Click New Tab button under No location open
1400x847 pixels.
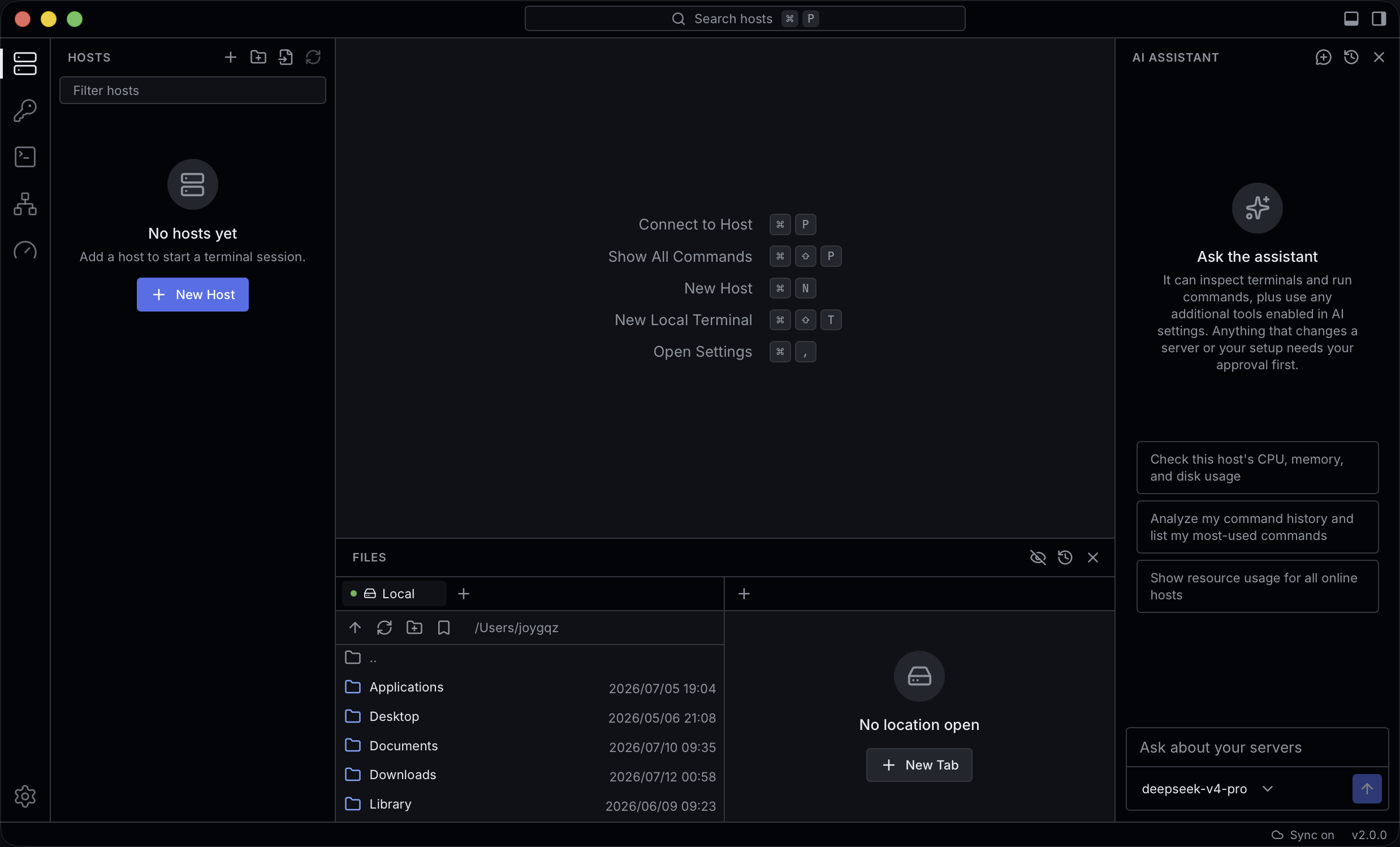(x=919, y=764)
